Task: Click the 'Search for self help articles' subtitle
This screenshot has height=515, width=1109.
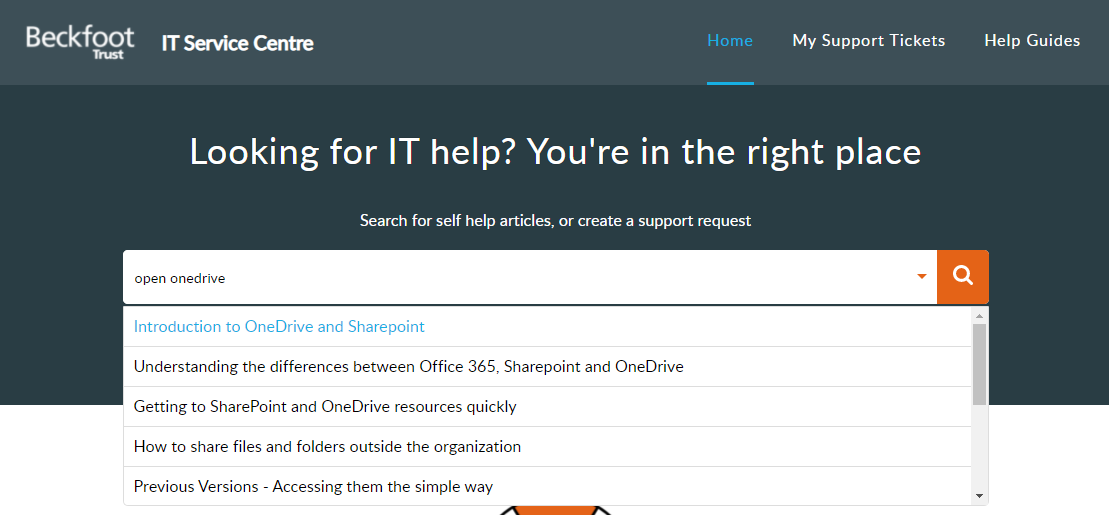Action: [x=555, y=221]
